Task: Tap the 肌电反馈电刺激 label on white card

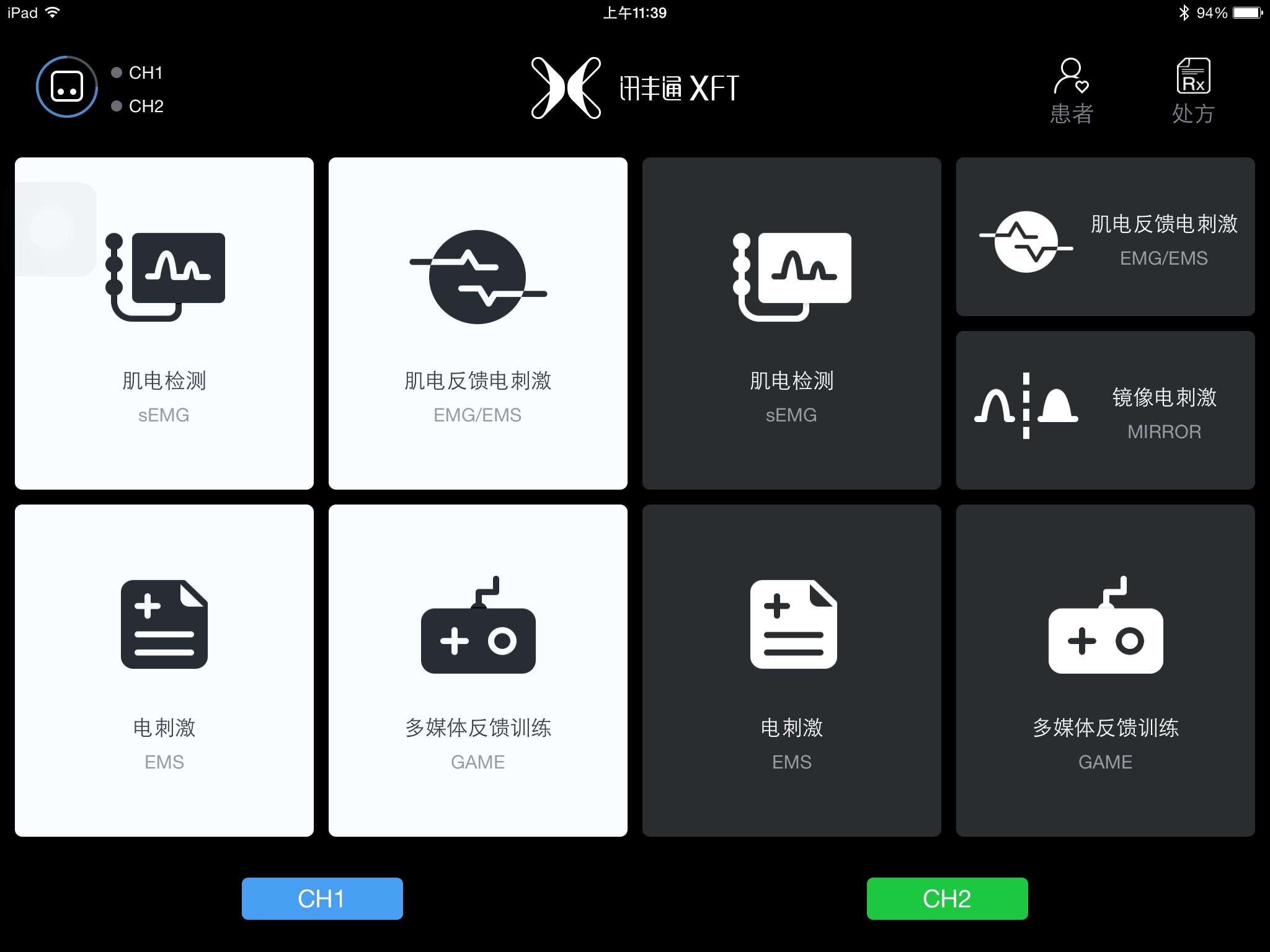Action: coord(478,381)
